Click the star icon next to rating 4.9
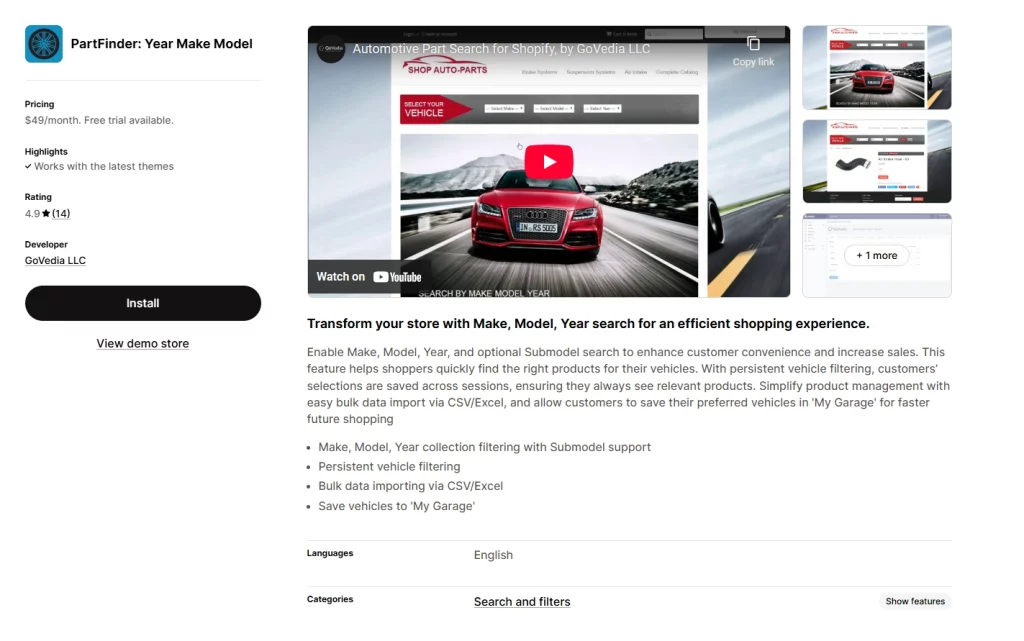Screen dimensions: 1024x641 coord(46,213)
